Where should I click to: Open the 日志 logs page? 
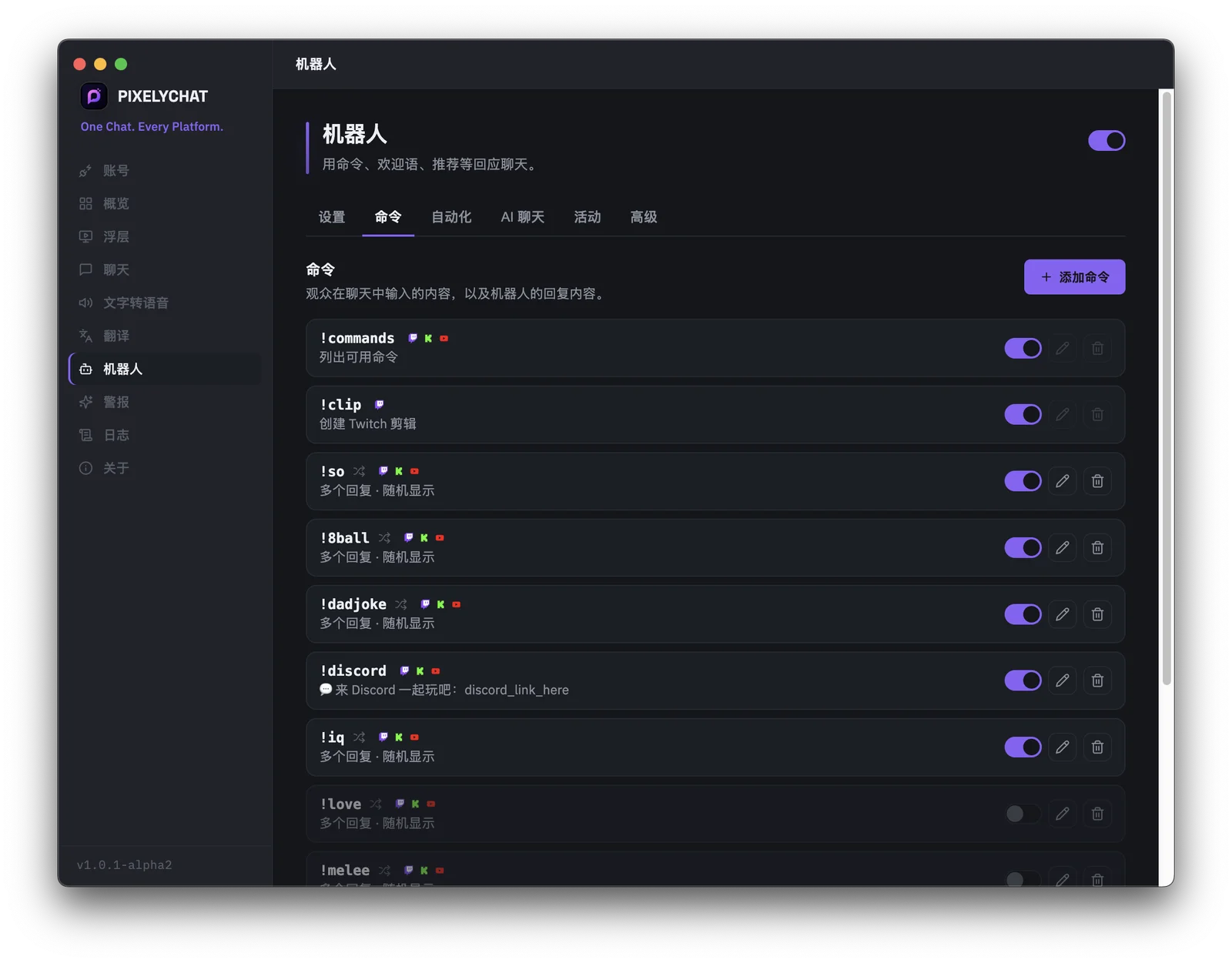165,435
